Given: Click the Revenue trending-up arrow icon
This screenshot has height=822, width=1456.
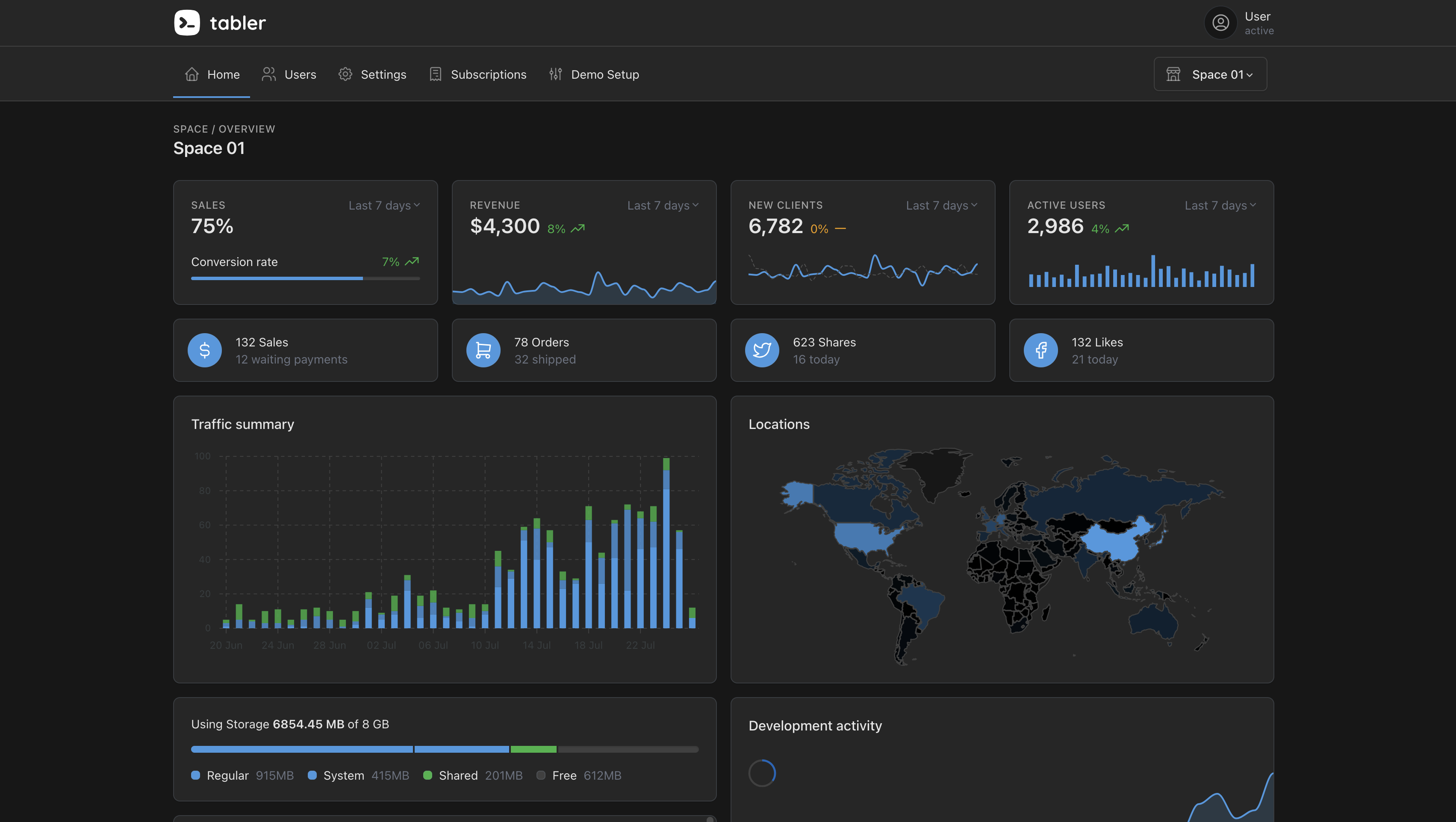Looking at the screenshot, I should coord(578,228).
